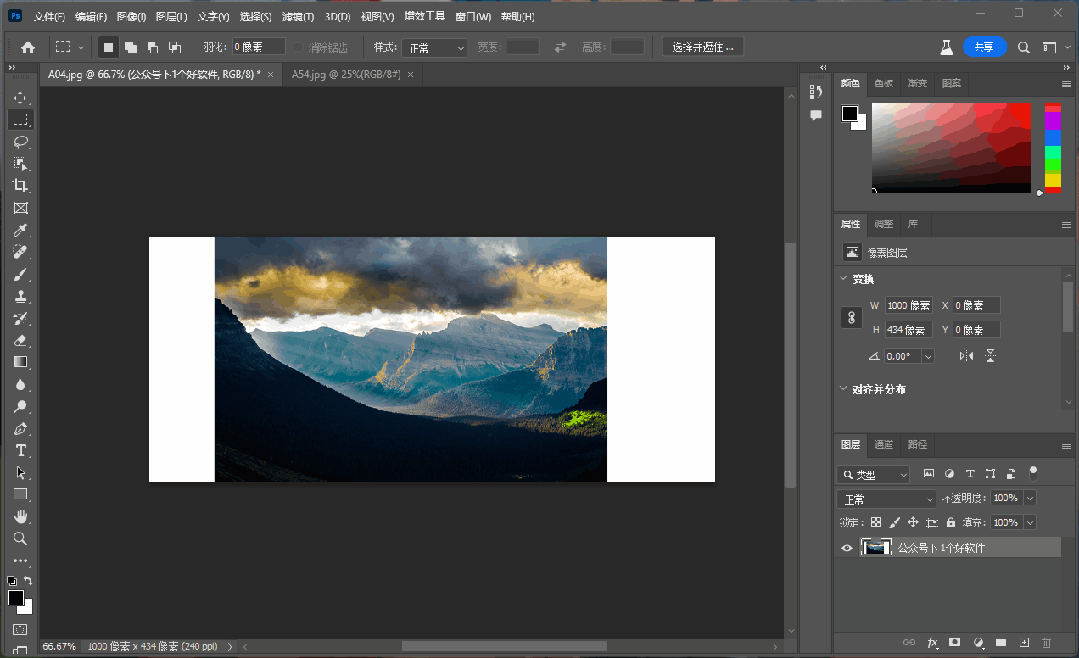Open the layer blend mode dropdown 正常

coord(886,498)
